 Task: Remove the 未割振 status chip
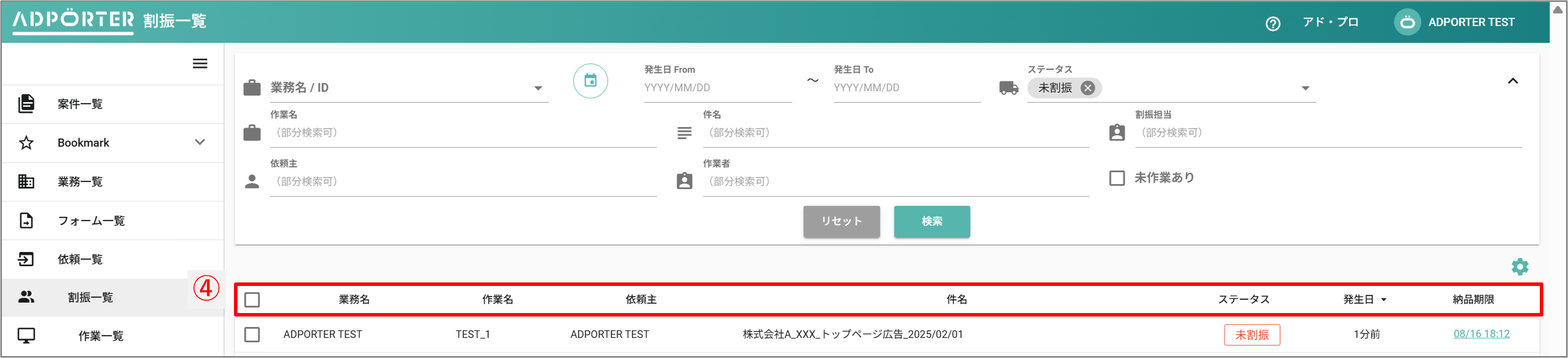pos(1087,88)
